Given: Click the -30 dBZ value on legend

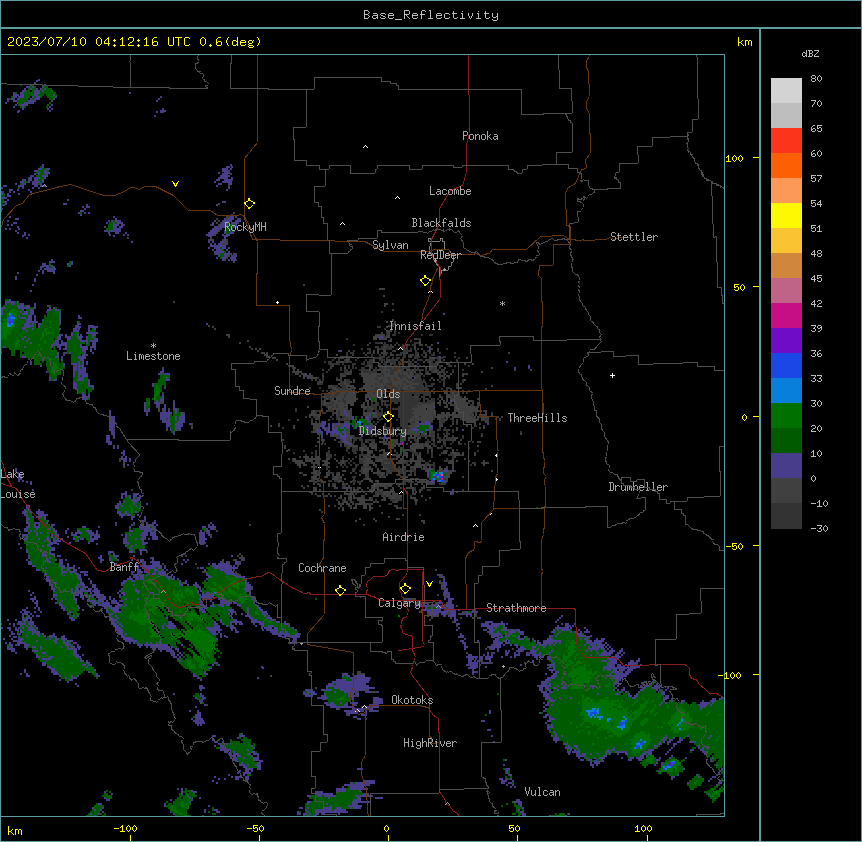Looking at the screenshot, I should pyautogui.click(x=819, y=528).
